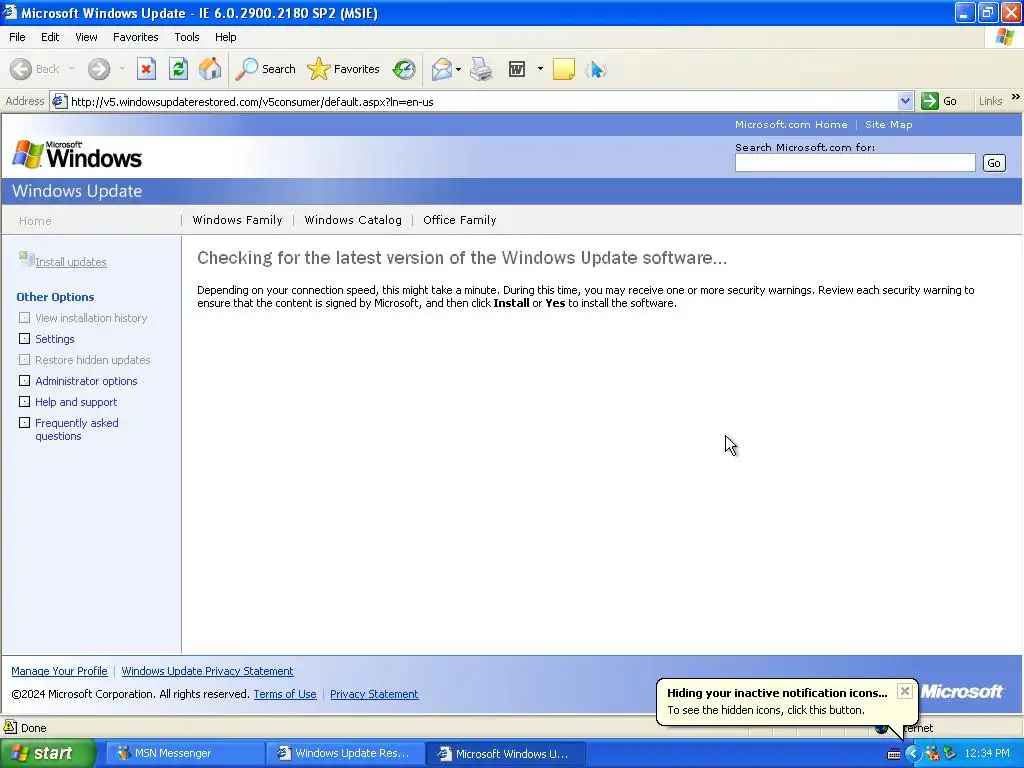The width and height of the screenshot is (1024, 768).
Task: Open the Favorites menu
Action: coord(135,37)
